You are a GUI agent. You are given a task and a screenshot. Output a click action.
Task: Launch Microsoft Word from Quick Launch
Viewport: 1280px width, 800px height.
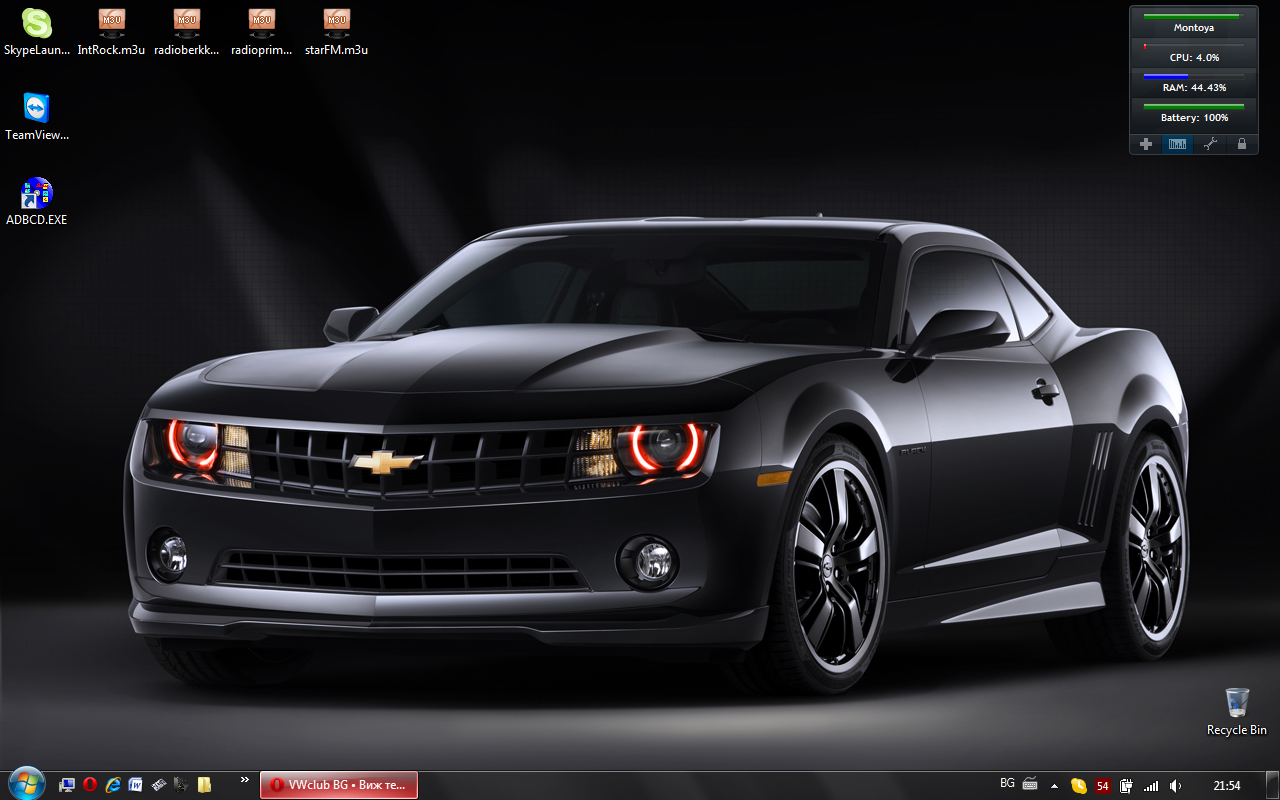pos(135,785)
